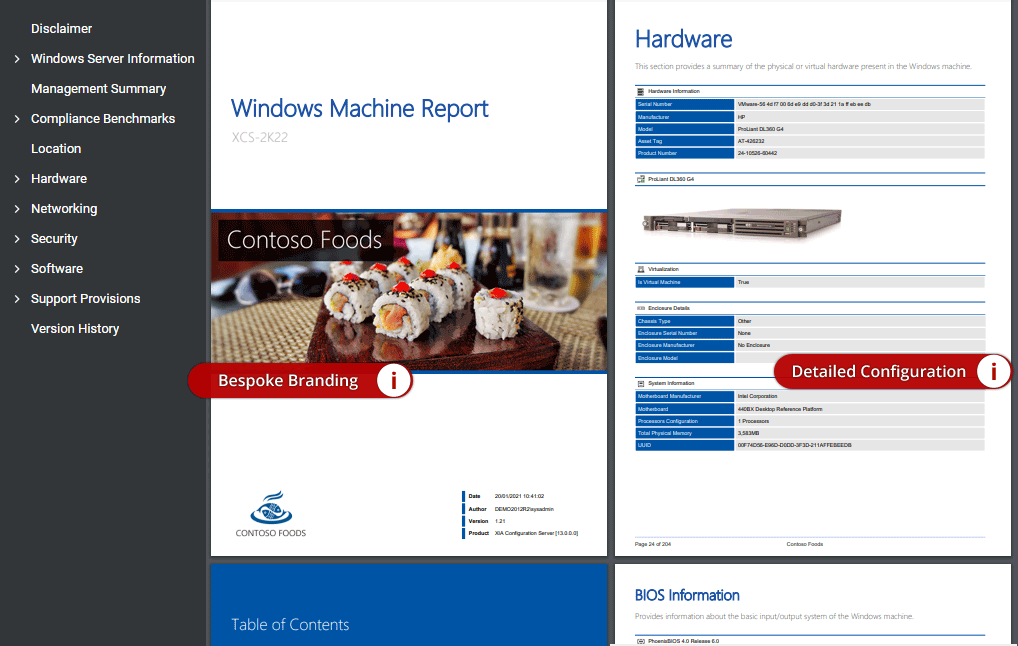This screenshot has height=646, width=1018.
Task: Click the XCS-2K22 machine name
Action: coord(260,137)
